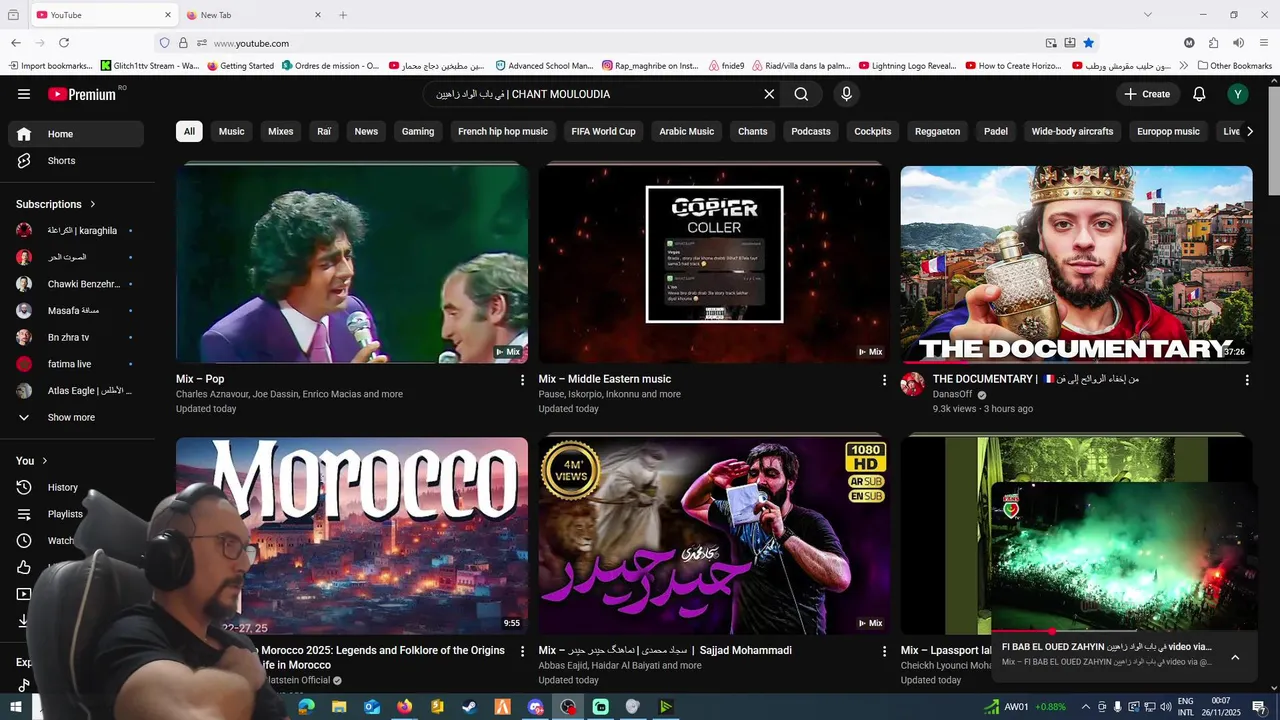Open the YouTube hamburger guide menu

click(x=24, y=94)
